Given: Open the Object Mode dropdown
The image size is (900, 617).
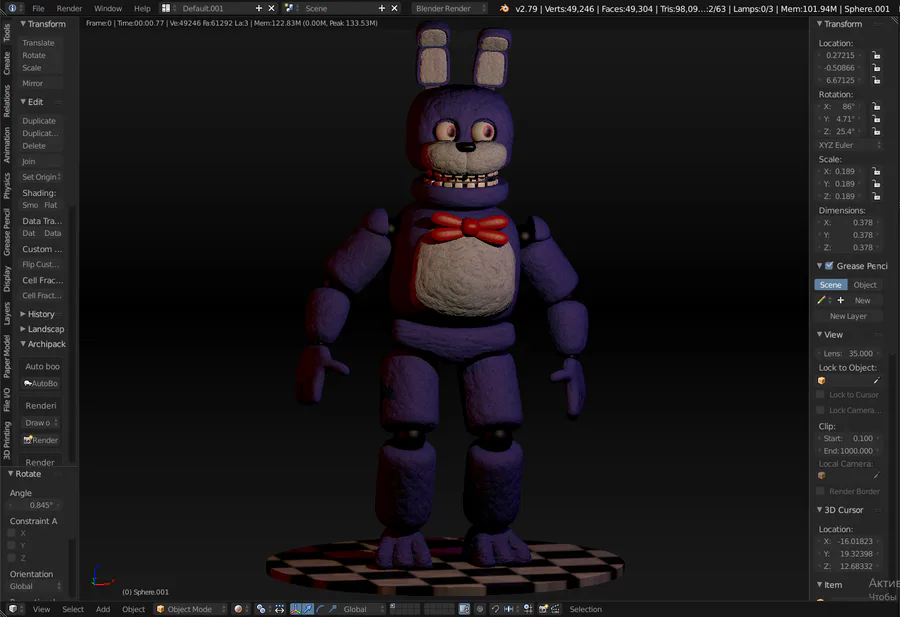Looking at the screenshot, I should pyautogui.click(x=191, y=609).
